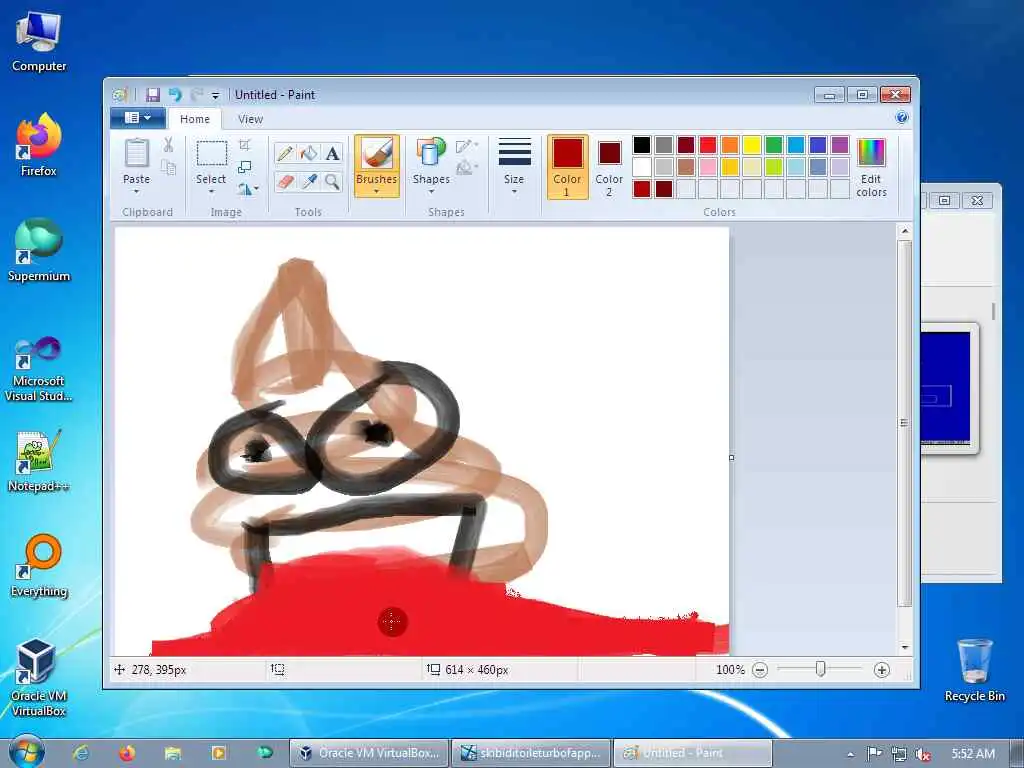Pick the yellow color swatch
The image size is (1024, 768).
[751, 145]
